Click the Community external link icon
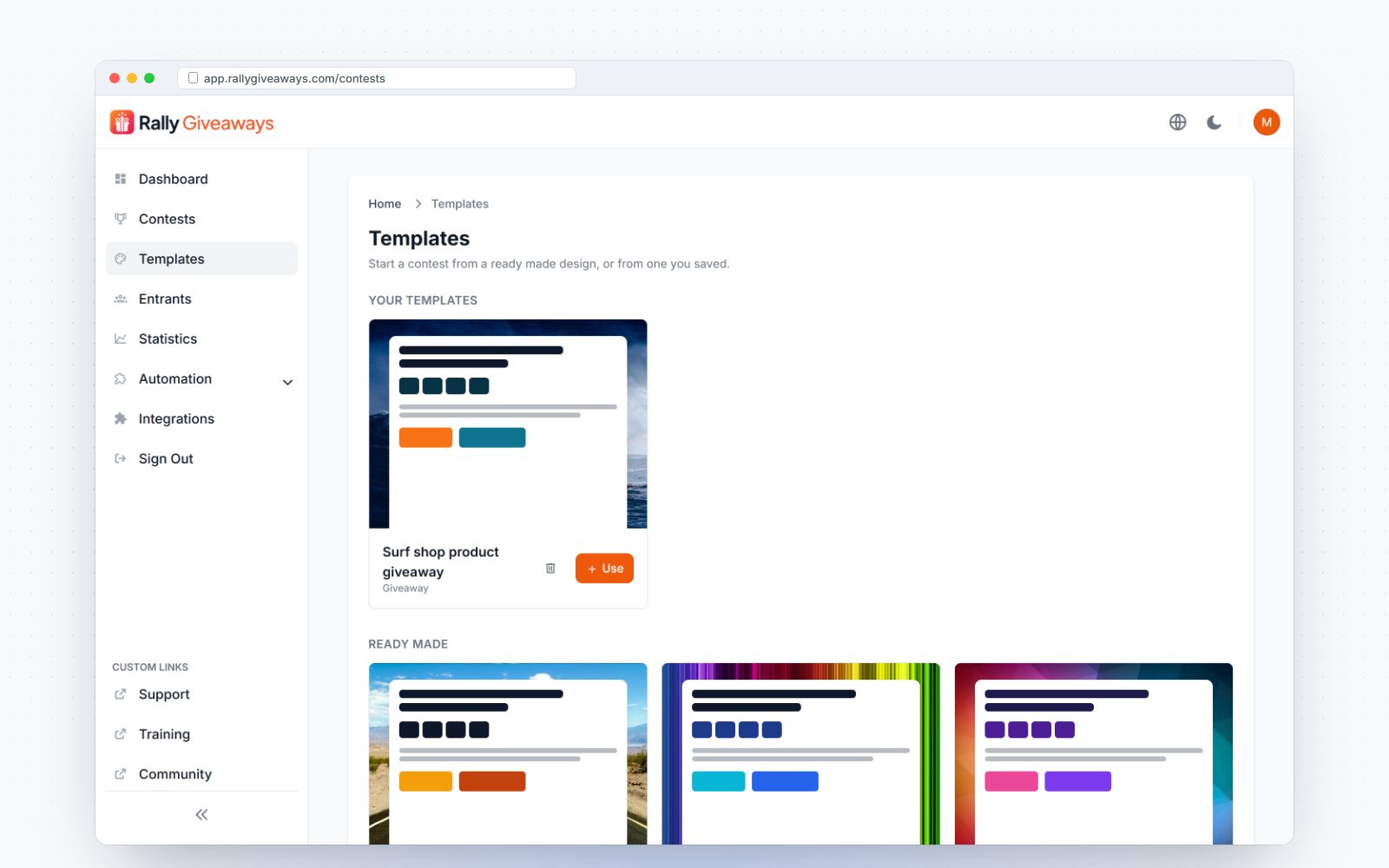 121,774
